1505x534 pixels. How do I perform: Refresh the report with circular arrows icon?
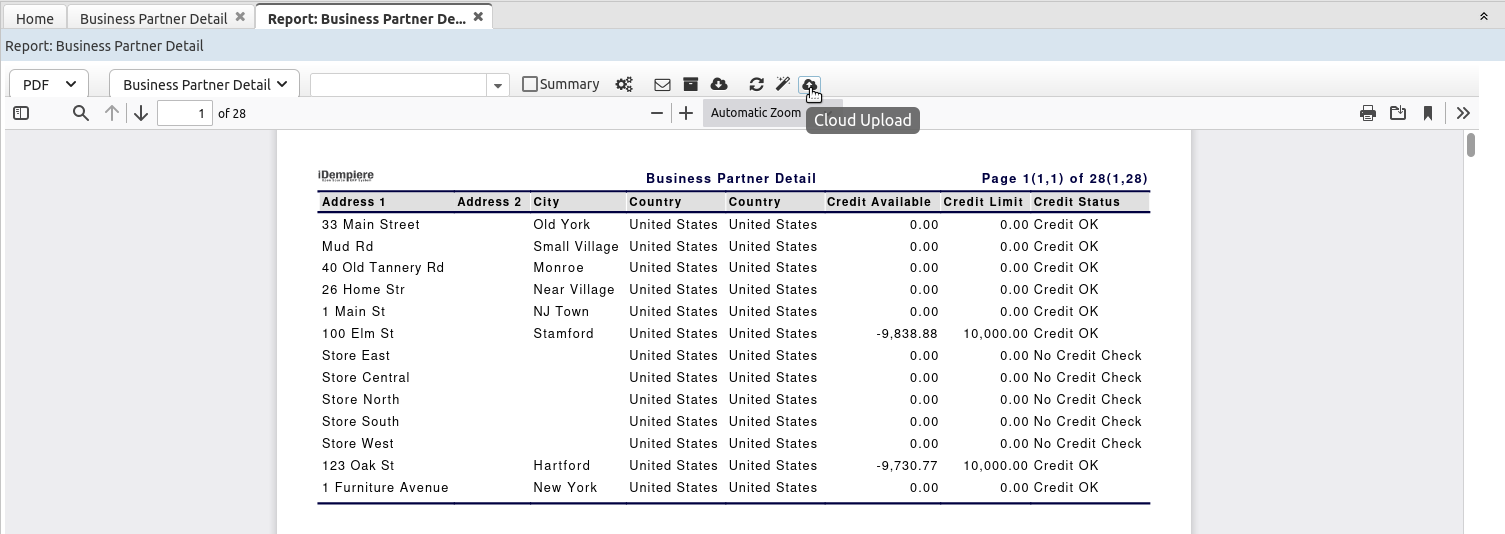click(756, 85)
